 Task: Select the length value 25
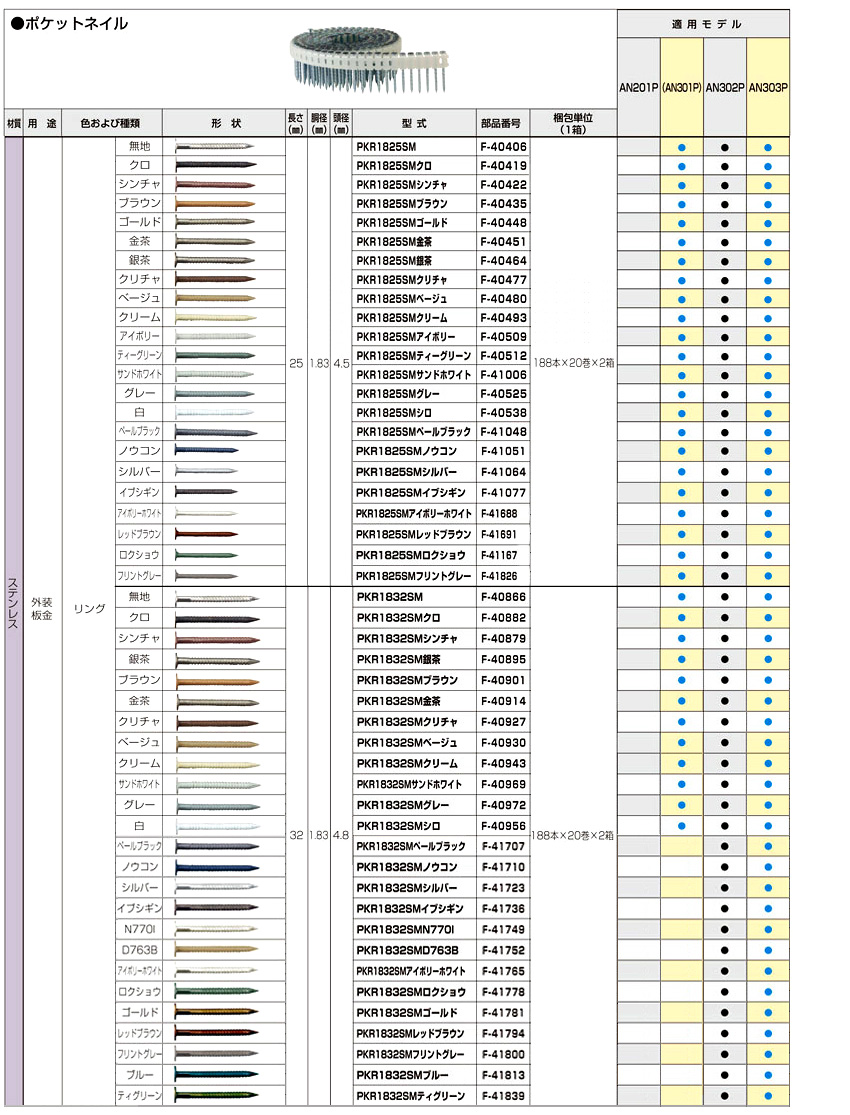pos(296,363)
